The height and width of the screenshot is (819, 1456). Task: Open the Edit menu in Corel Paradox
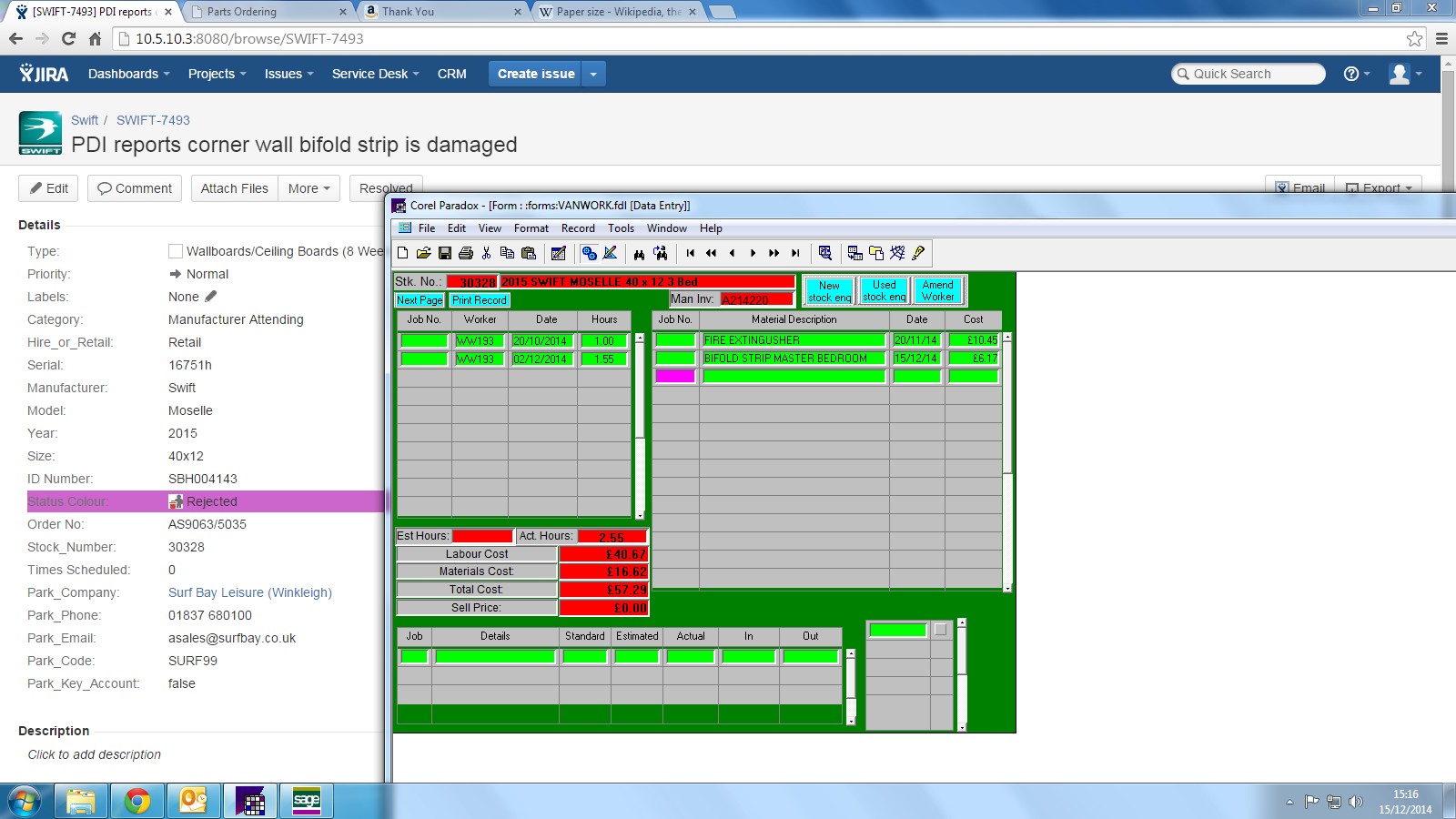(x=457, y=228)
